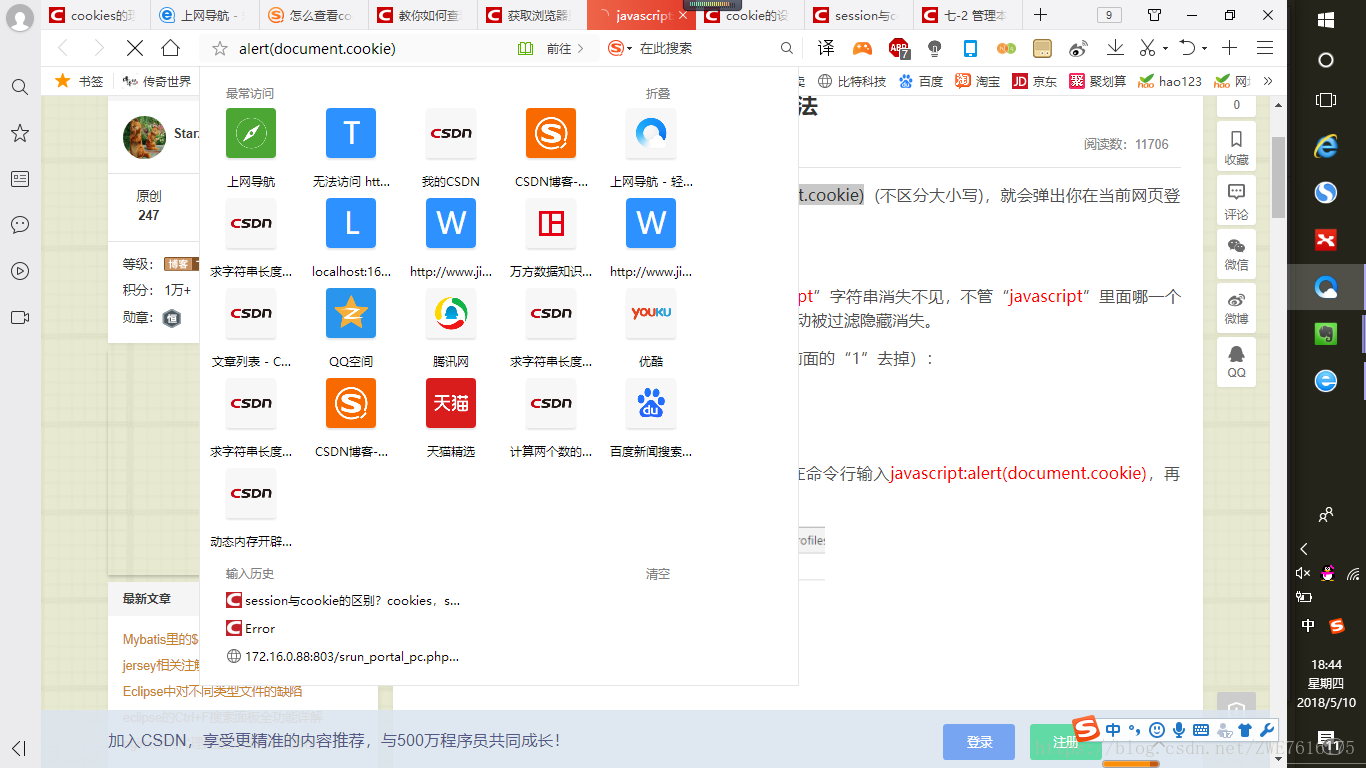
Task: Switch to the 上网导航 tab
Action: click(x=204, y=15)
